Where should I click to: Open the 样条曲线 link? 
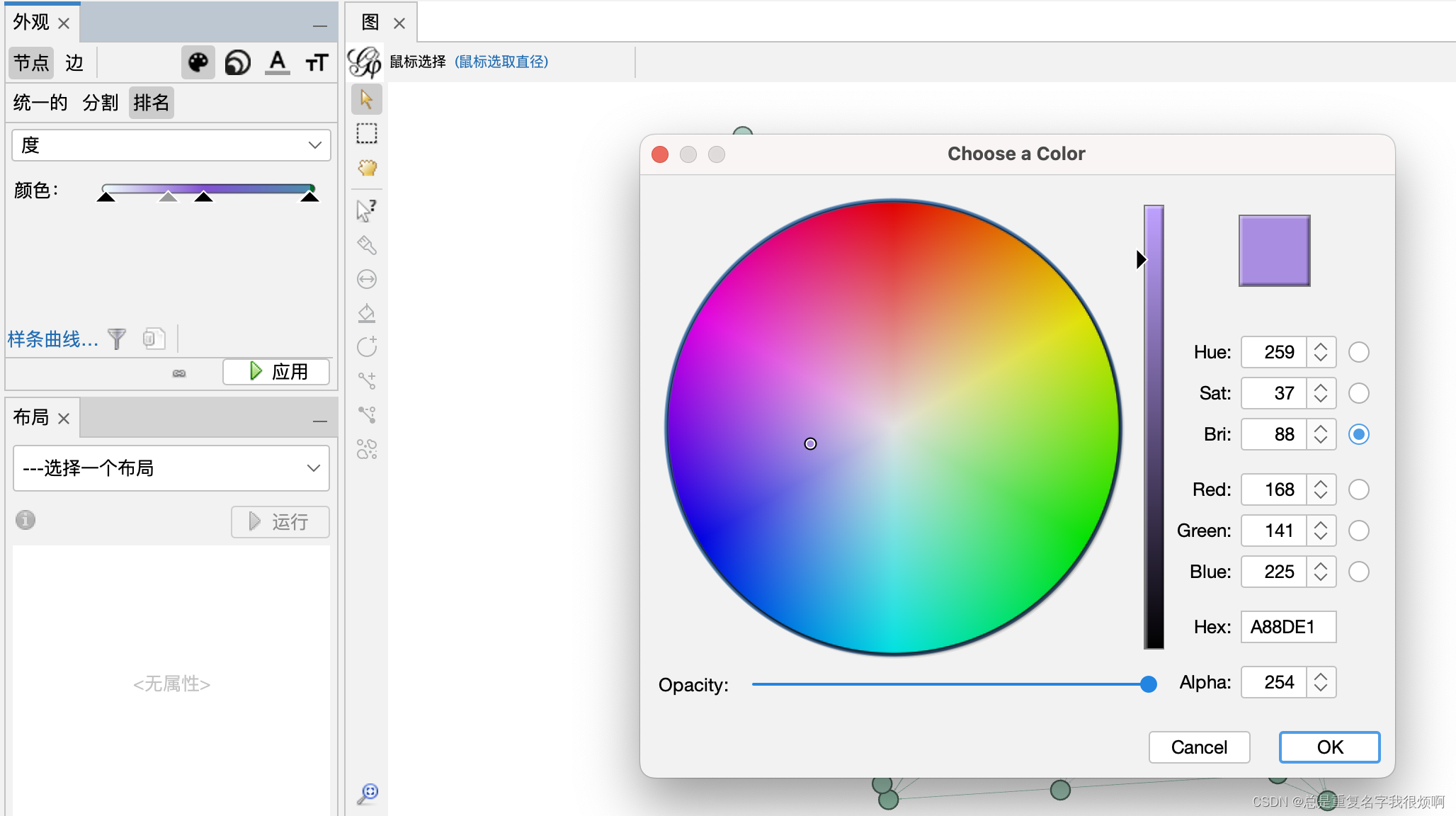coord(52,339)
